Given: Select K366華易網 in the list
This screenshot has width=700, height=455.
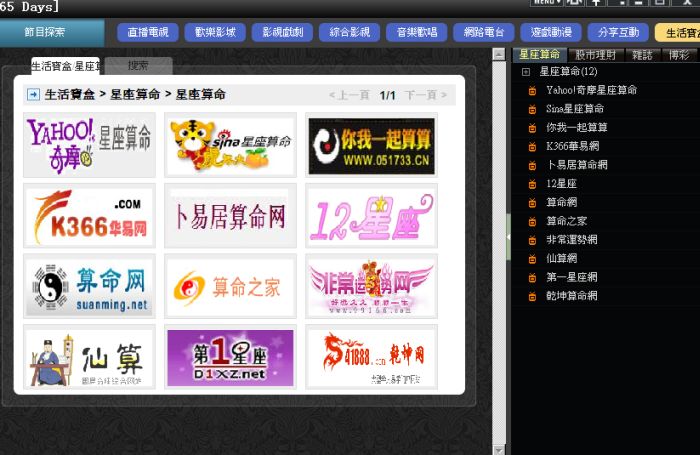Looking at the screenshot, I should point(573,146).
